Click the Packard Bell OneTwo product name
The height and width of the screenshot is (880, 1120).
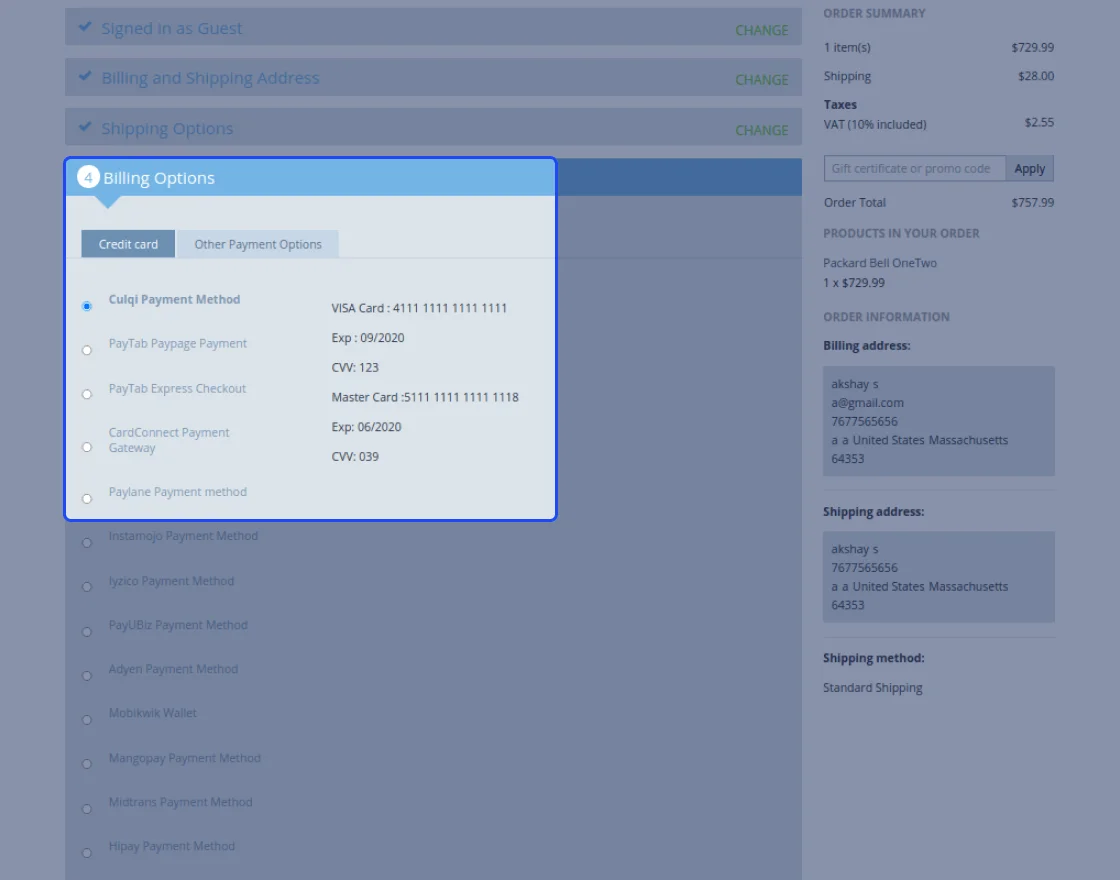click(x=880, y=263)
